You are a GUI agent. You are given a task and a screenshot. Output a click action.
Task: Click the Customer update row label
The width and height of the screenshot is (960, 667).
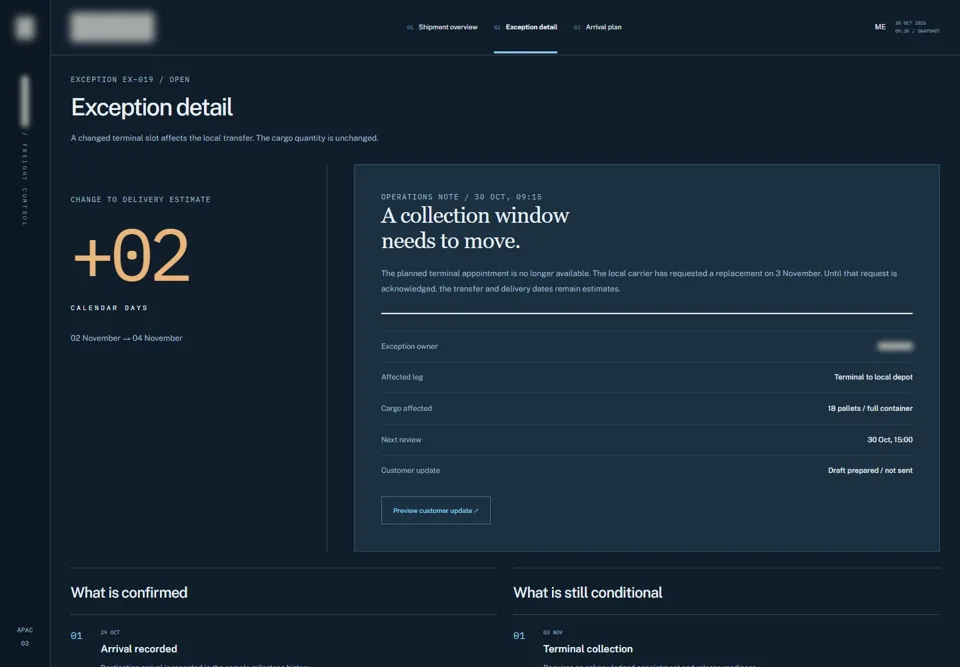click(410, 470)
